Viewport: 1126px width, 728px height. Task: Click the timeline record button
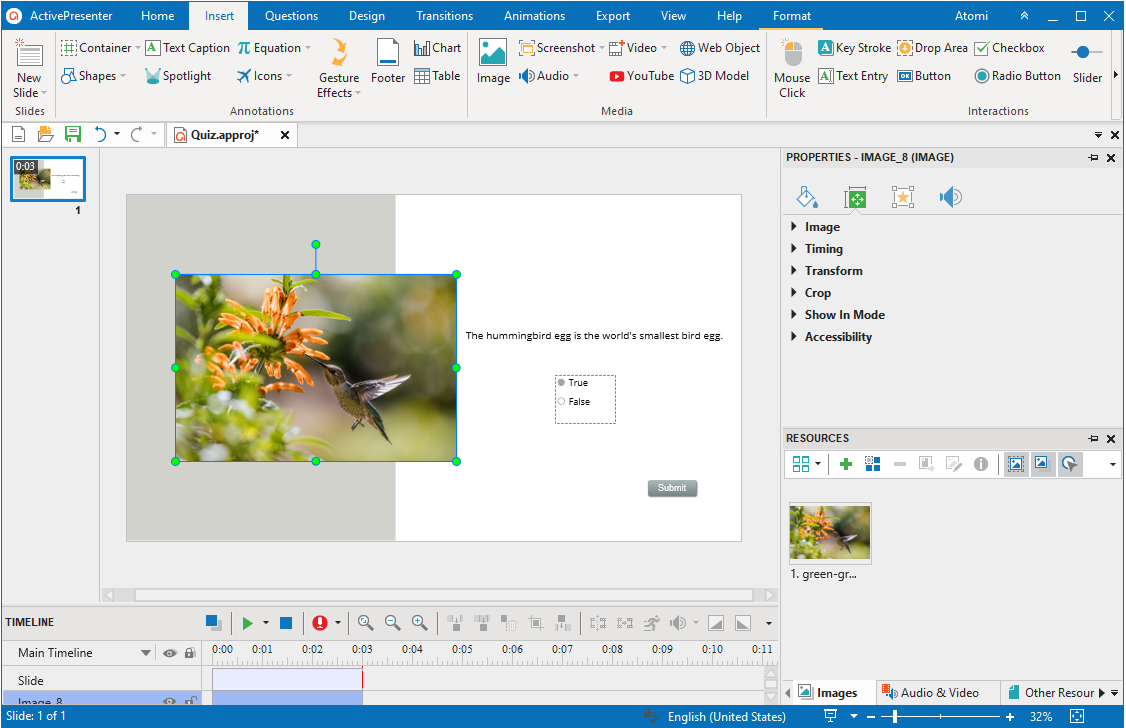(x=320, y=623)
